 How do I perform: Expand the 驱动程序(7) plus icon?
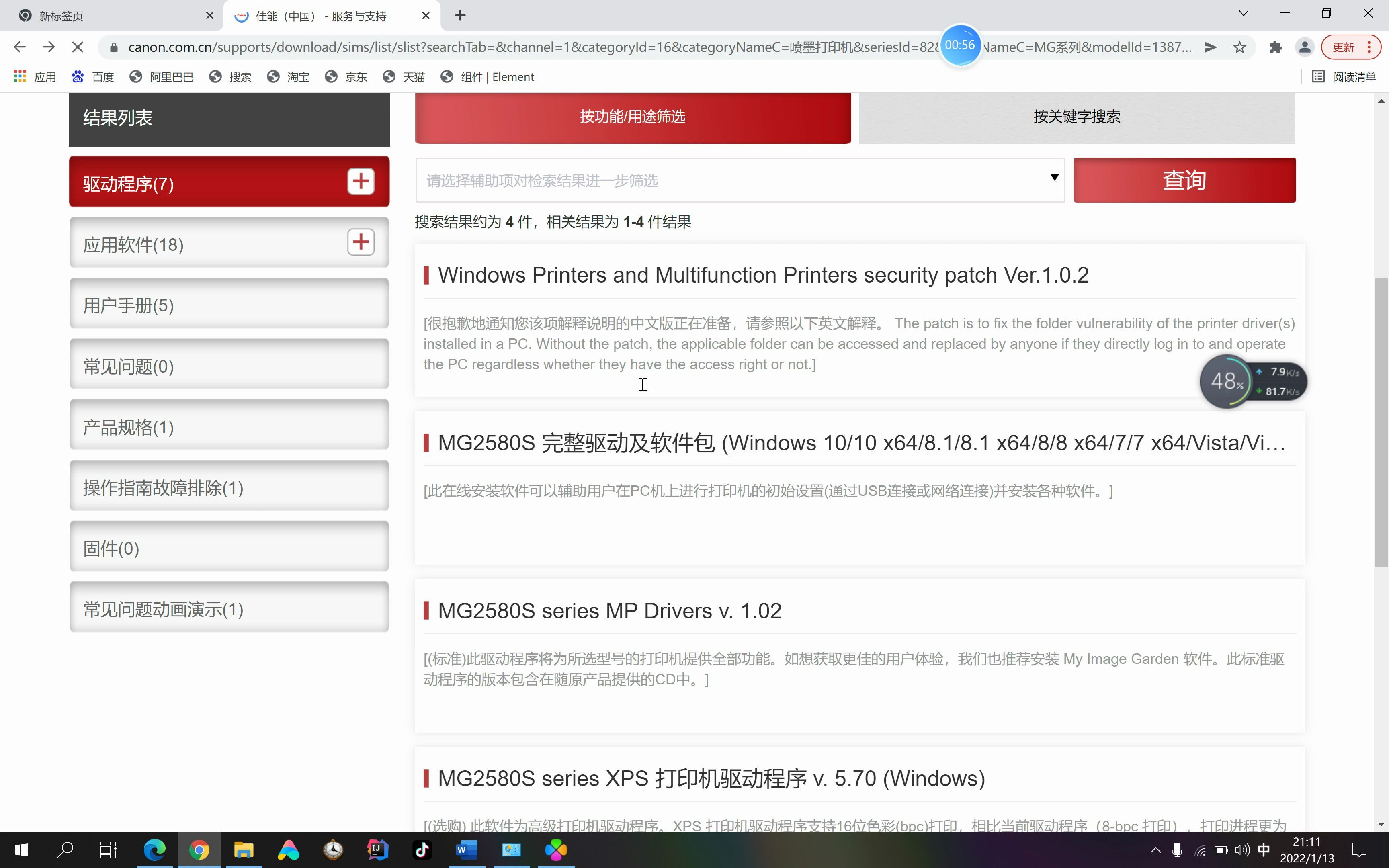(361, 181)
